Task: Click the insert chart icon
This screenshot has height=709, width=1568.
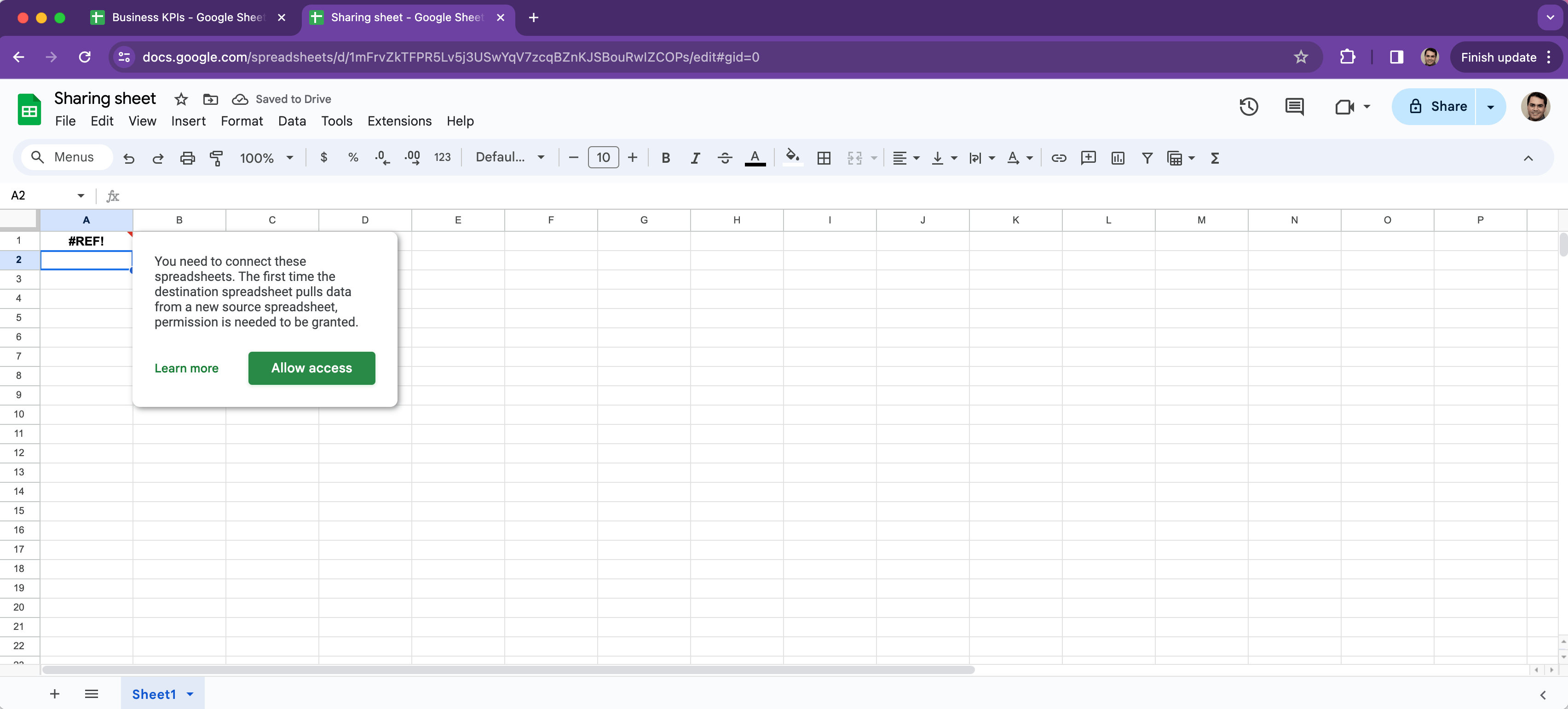Action: coord(1118,158)
